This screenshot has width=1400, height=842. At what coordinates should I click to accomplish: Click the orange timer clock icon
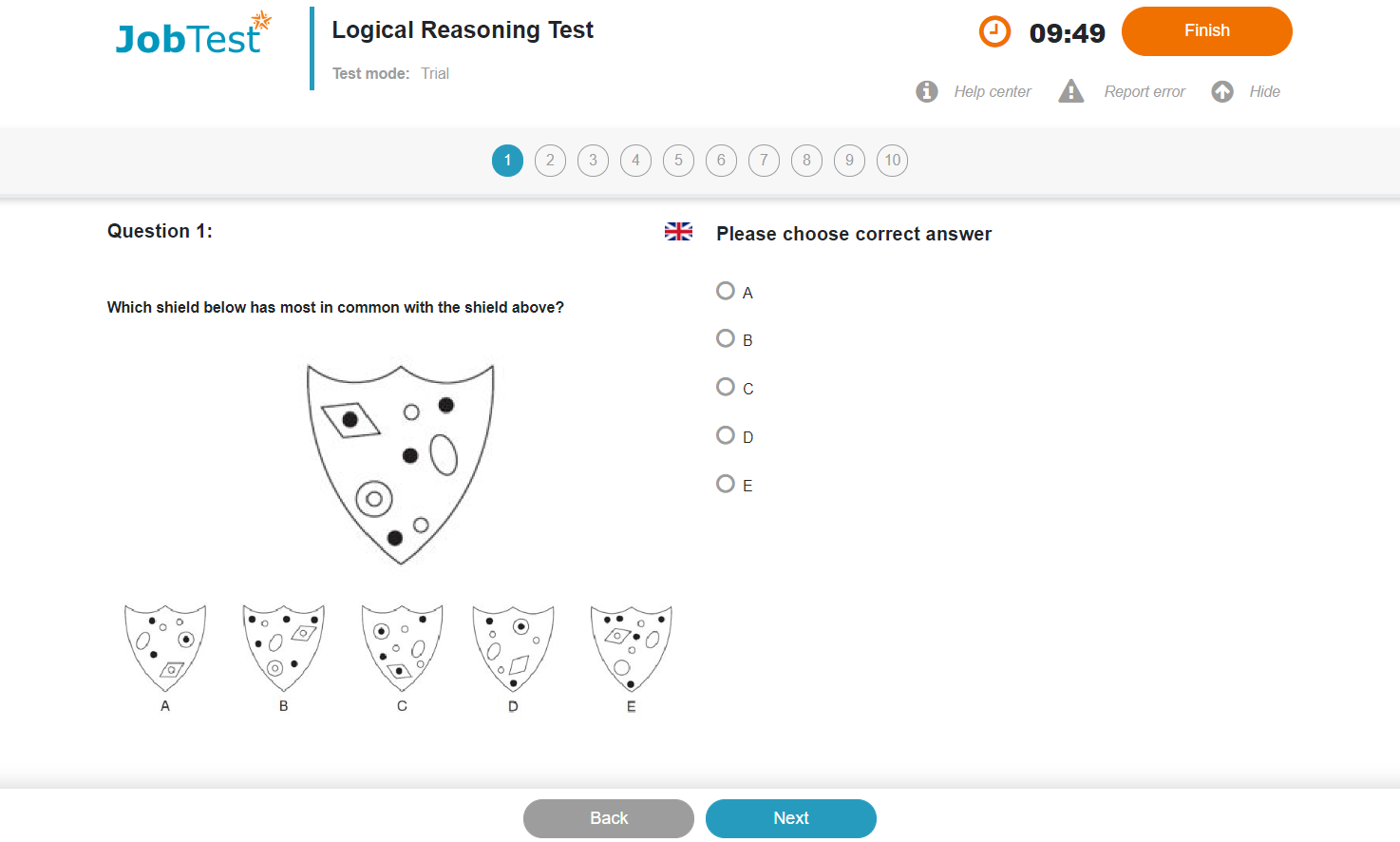[994, 31]
